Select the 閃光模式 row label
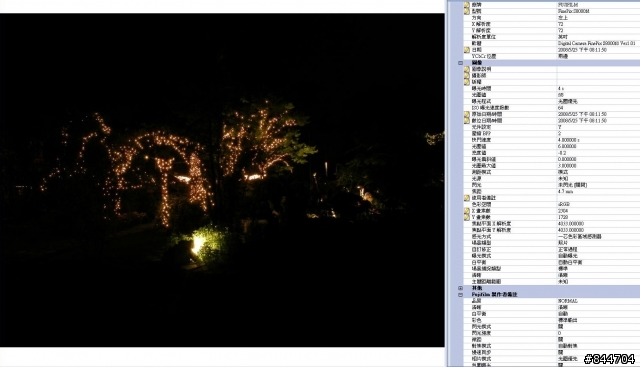 (x=481, y=327)
